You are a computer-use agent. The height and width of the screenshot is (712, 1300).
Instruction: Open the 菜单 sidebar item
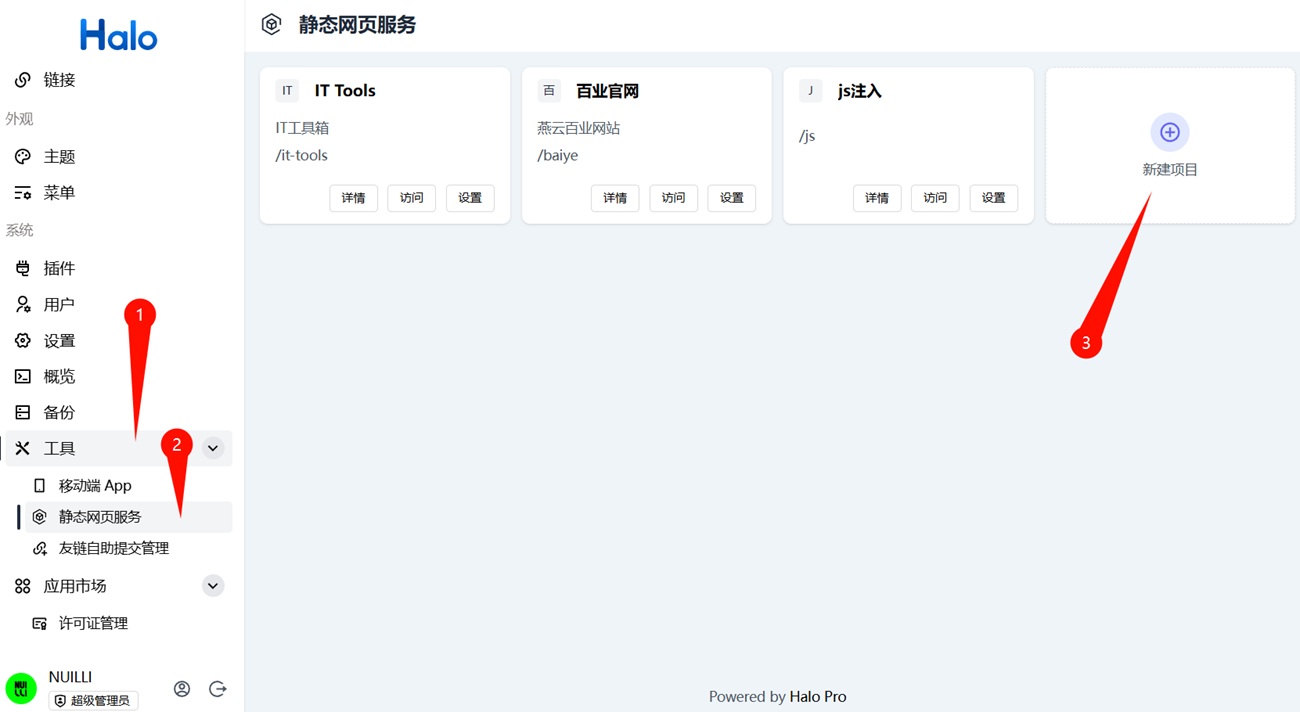(59, 193)
